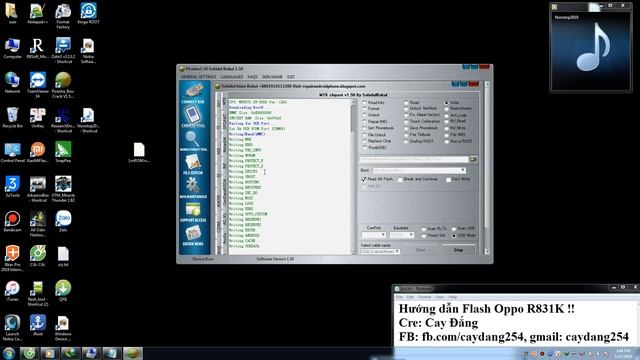The width and height of the screenshot is (640, 360).
Task: Click Cốc Cốc taskbar button
Action: 29,353
